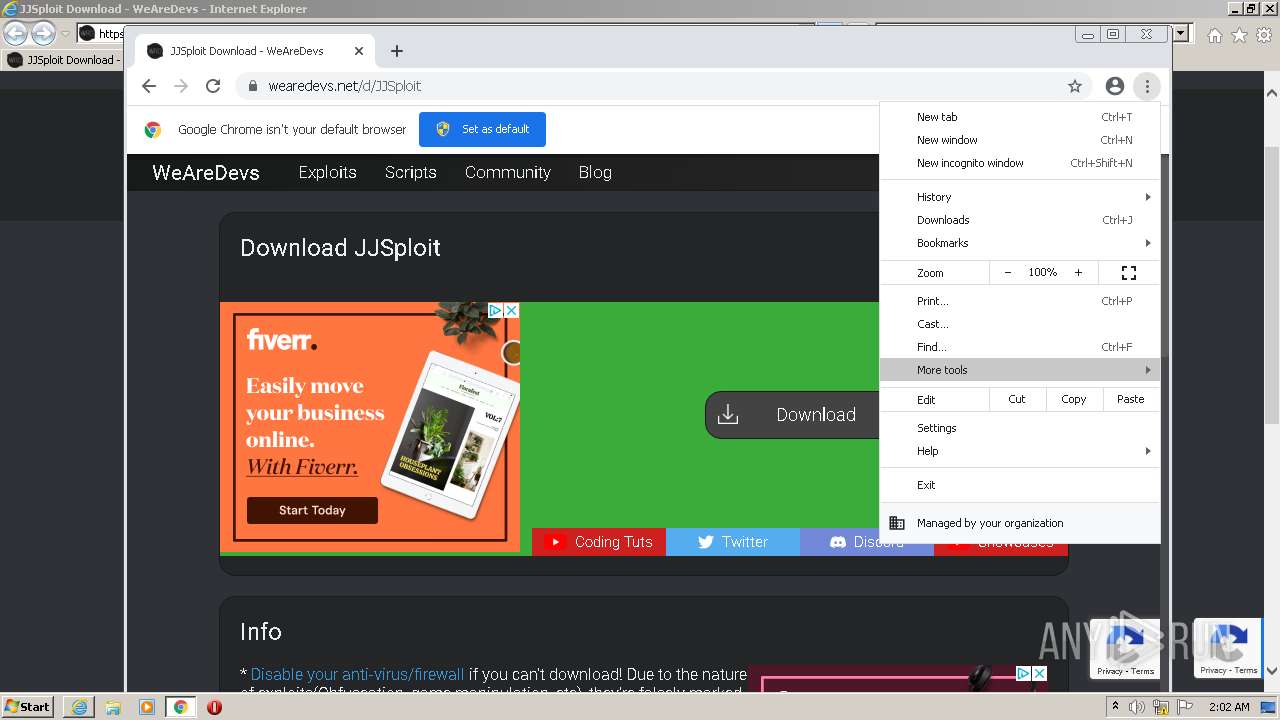Click clock showing 2:02 AM
This screenshot has height=720, width=1280.
tap(1228, 707)
